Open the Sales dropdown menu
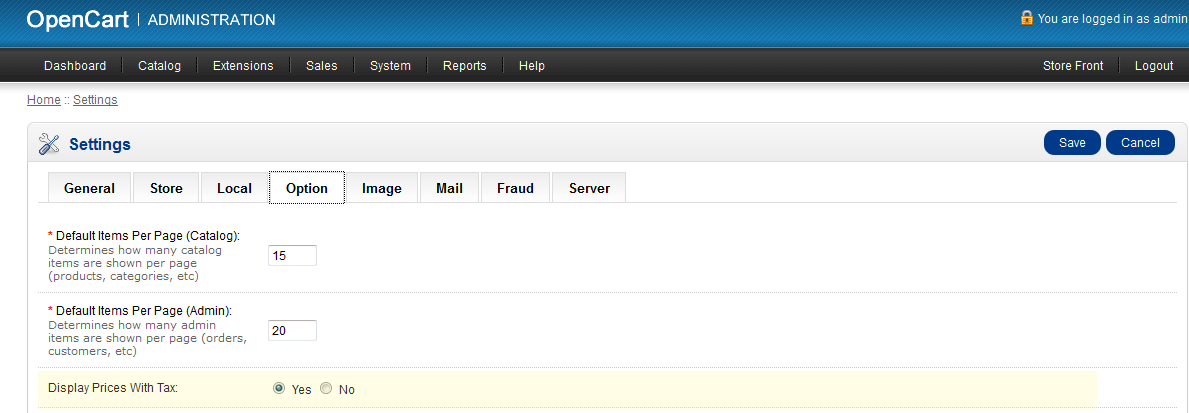 [321, 66]
